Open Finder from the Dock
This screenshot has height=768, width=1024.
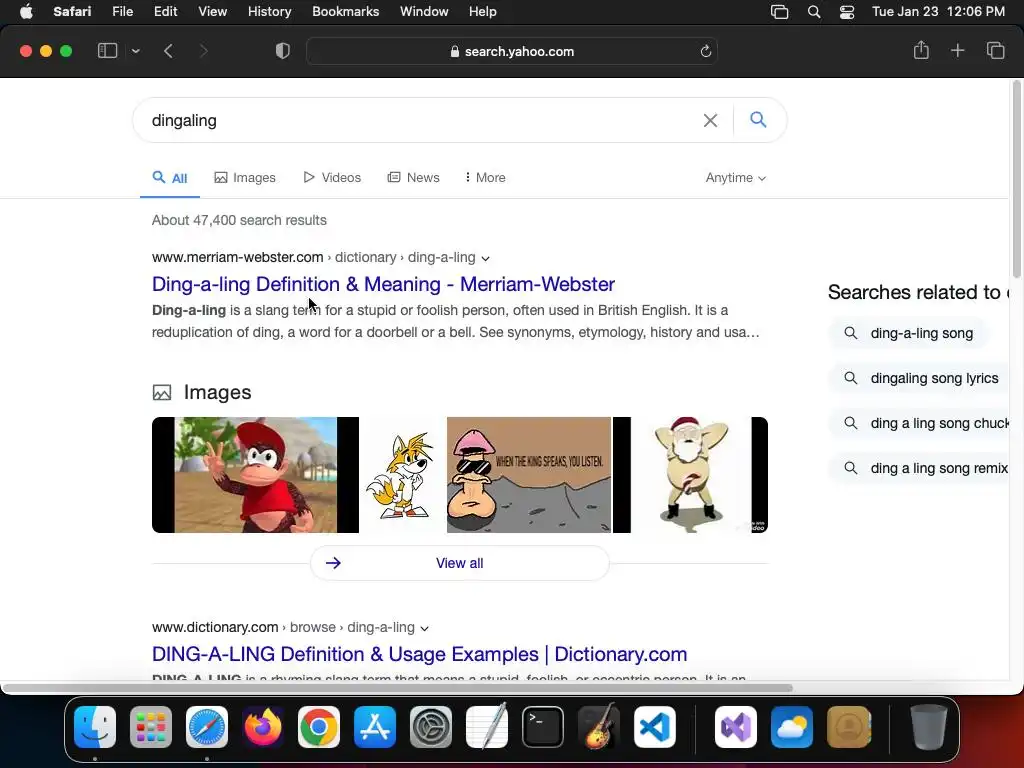pyautogui.click(x=95, y=726)
